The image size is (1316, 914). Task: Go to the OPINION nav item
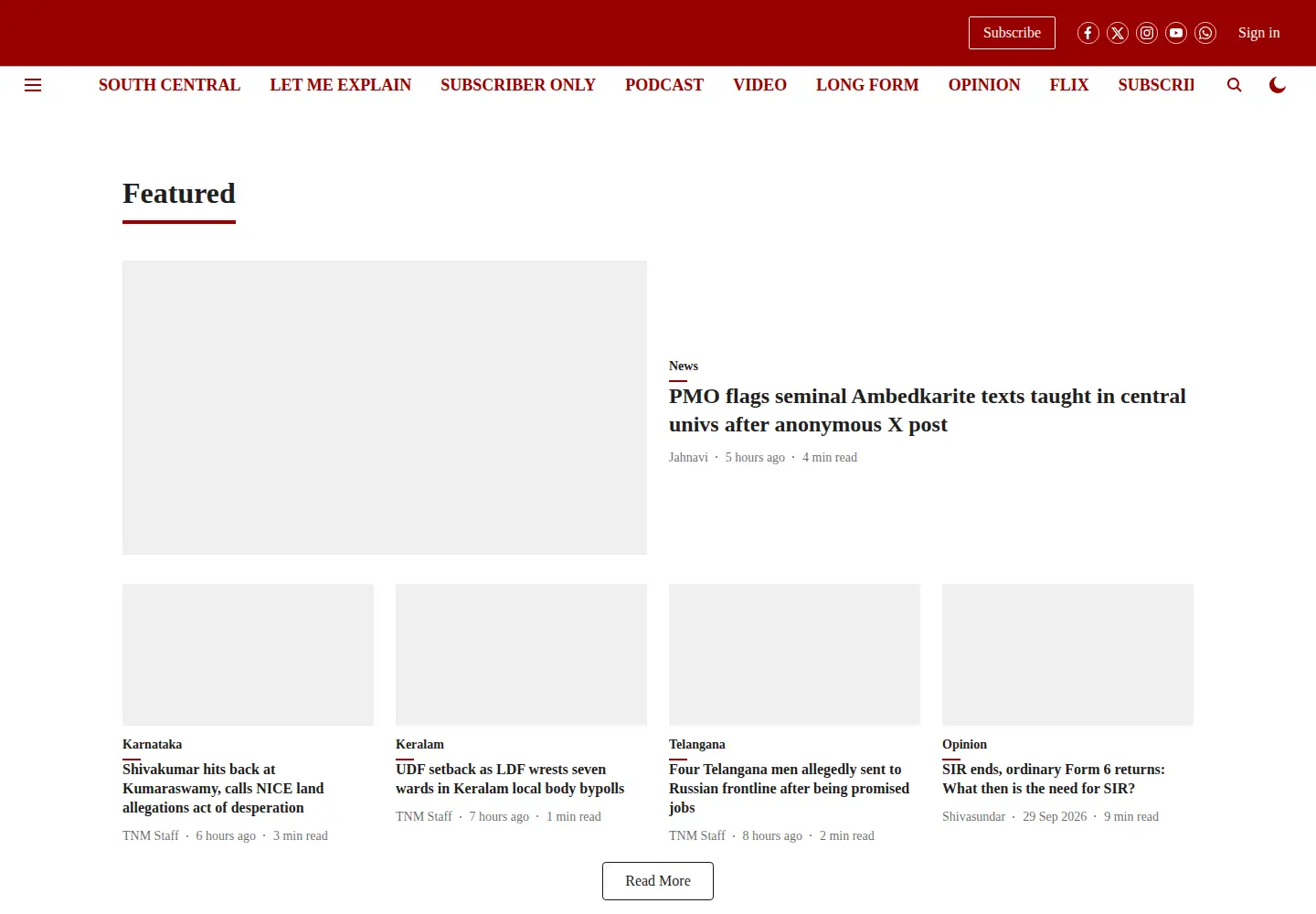(984, 85)
